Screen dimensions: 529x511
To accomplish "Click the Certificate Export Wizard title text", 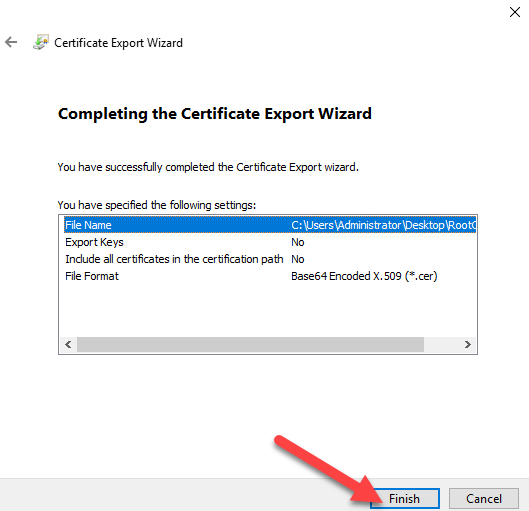I will coord(118,43).
